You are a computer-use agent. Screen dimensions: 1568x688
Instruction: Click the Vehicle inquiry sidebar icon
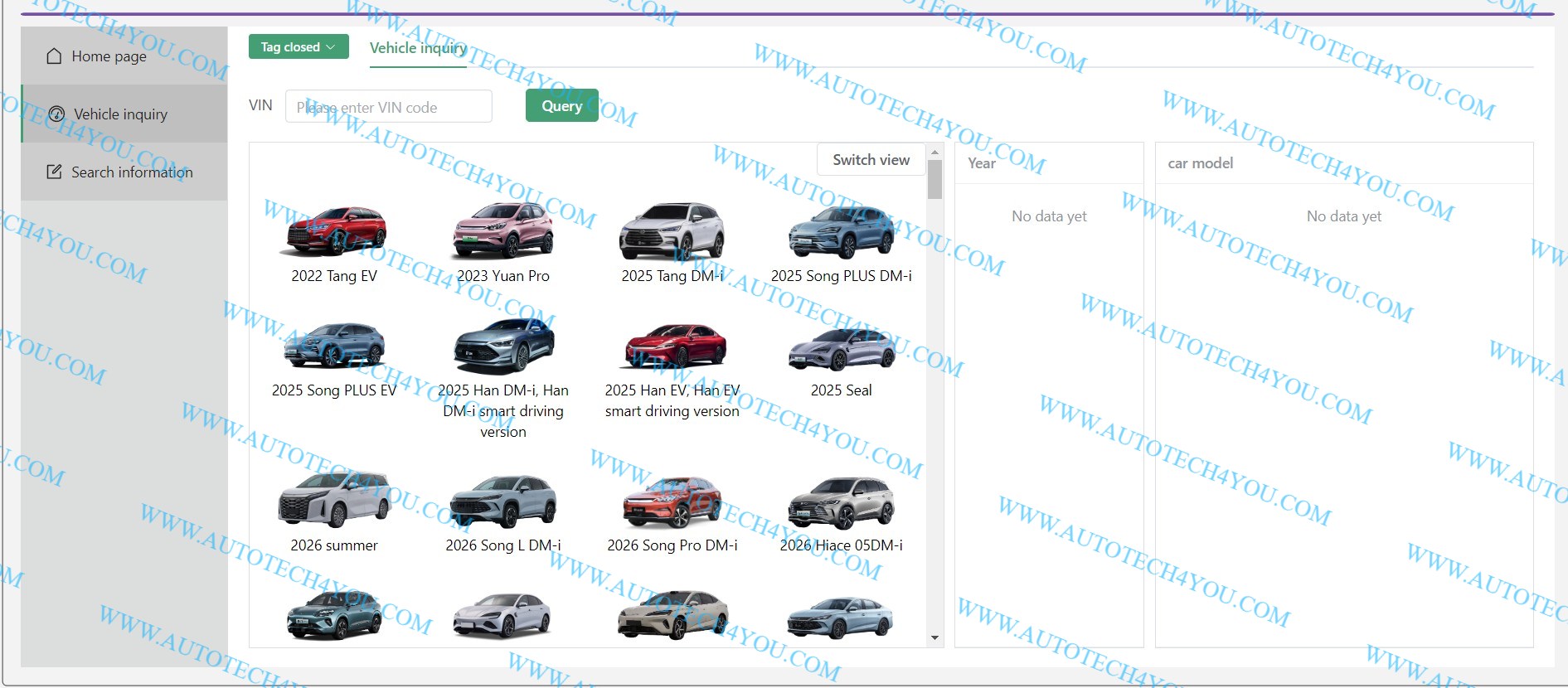click(56, 114)
